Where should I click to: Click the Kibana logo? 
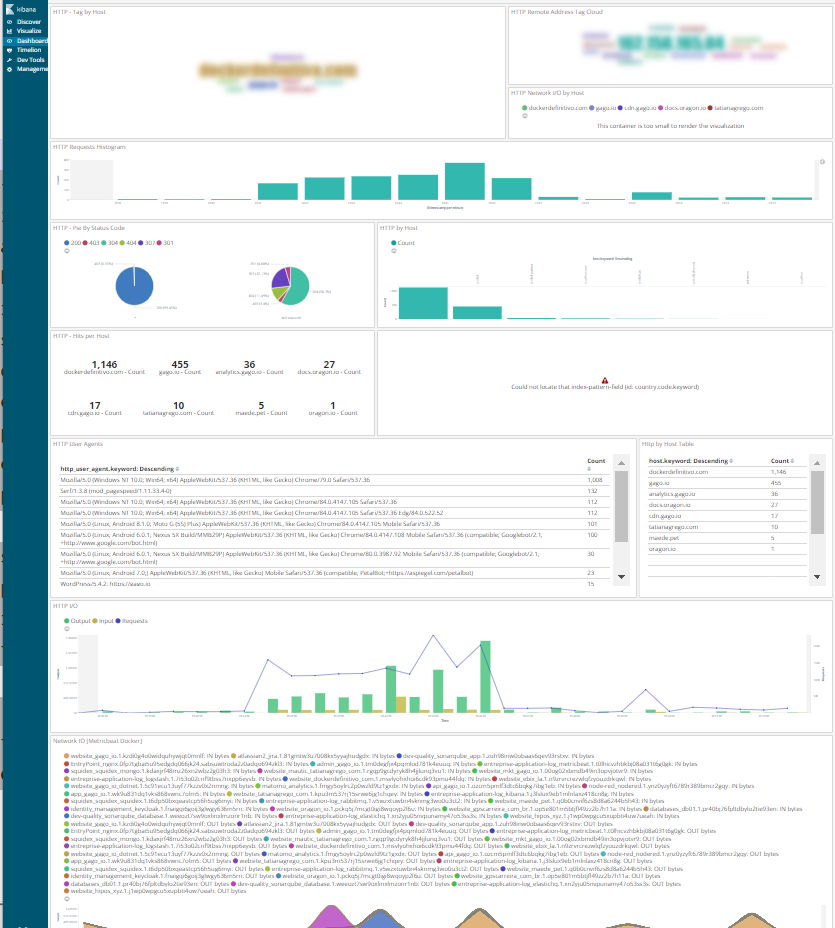click(x=11, y=9)
